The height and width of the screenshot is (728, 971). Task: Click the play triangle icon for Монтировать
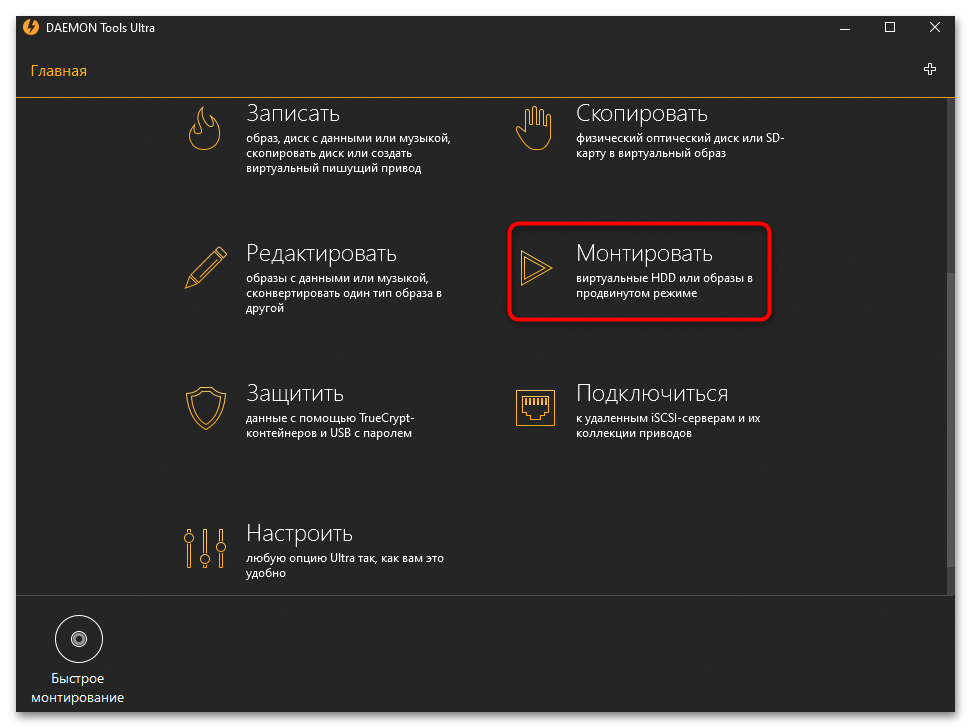(x=536, y=268)
